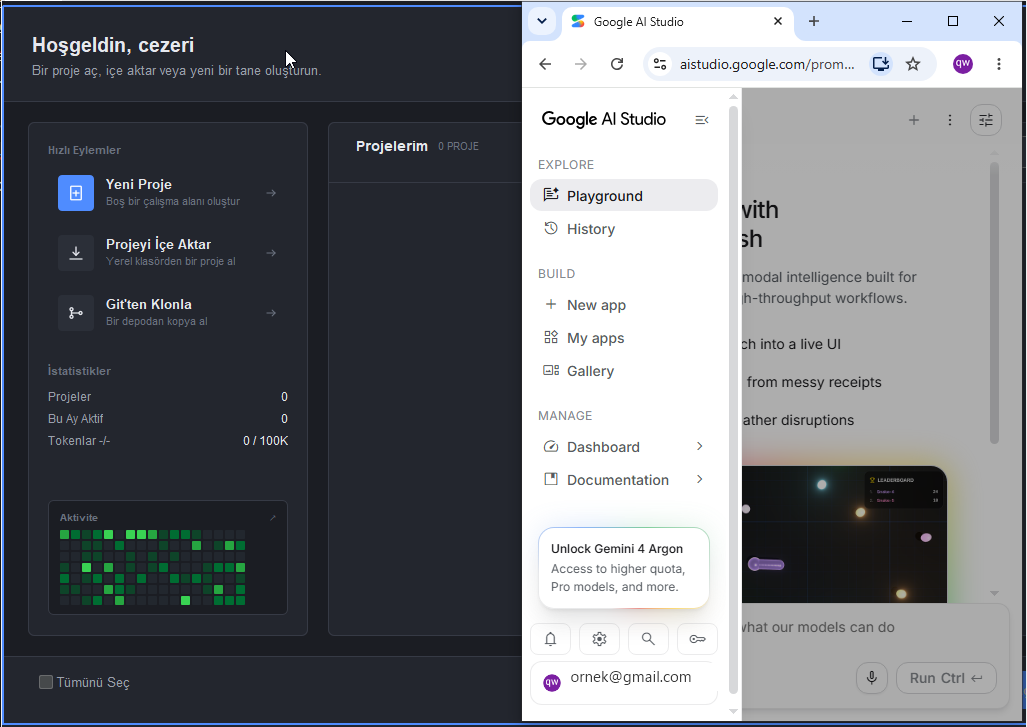Click the Aktivite heatmap grid
Screen dimensions: 1027x727
[153, 567]
